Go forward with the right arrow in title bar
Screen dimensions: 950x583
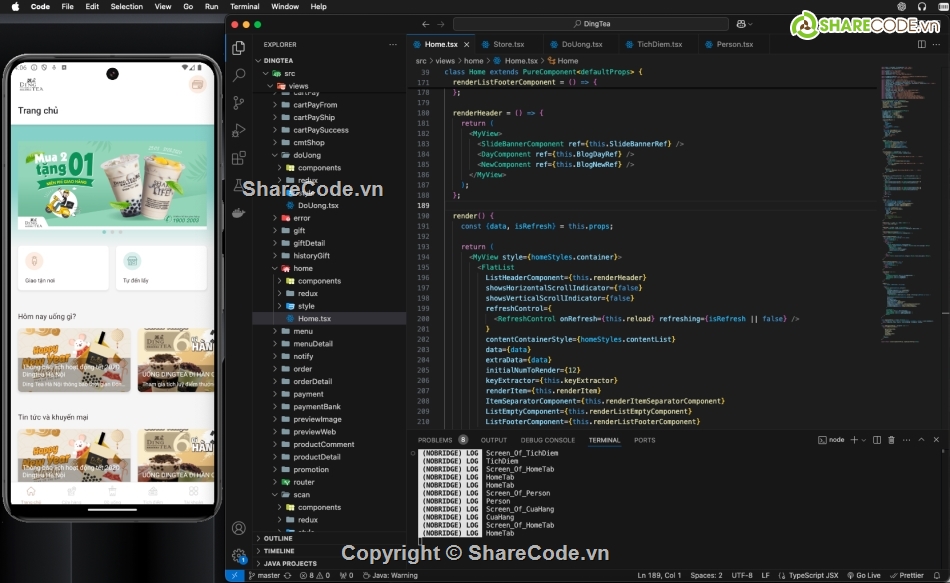pyautogui.click(x=440, y=24)
